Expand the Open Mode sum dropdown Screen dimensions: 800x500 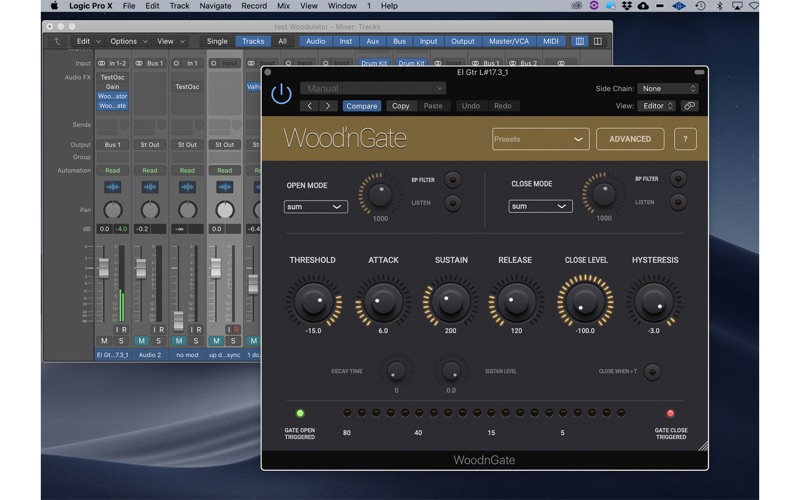(x=315, y=207)
